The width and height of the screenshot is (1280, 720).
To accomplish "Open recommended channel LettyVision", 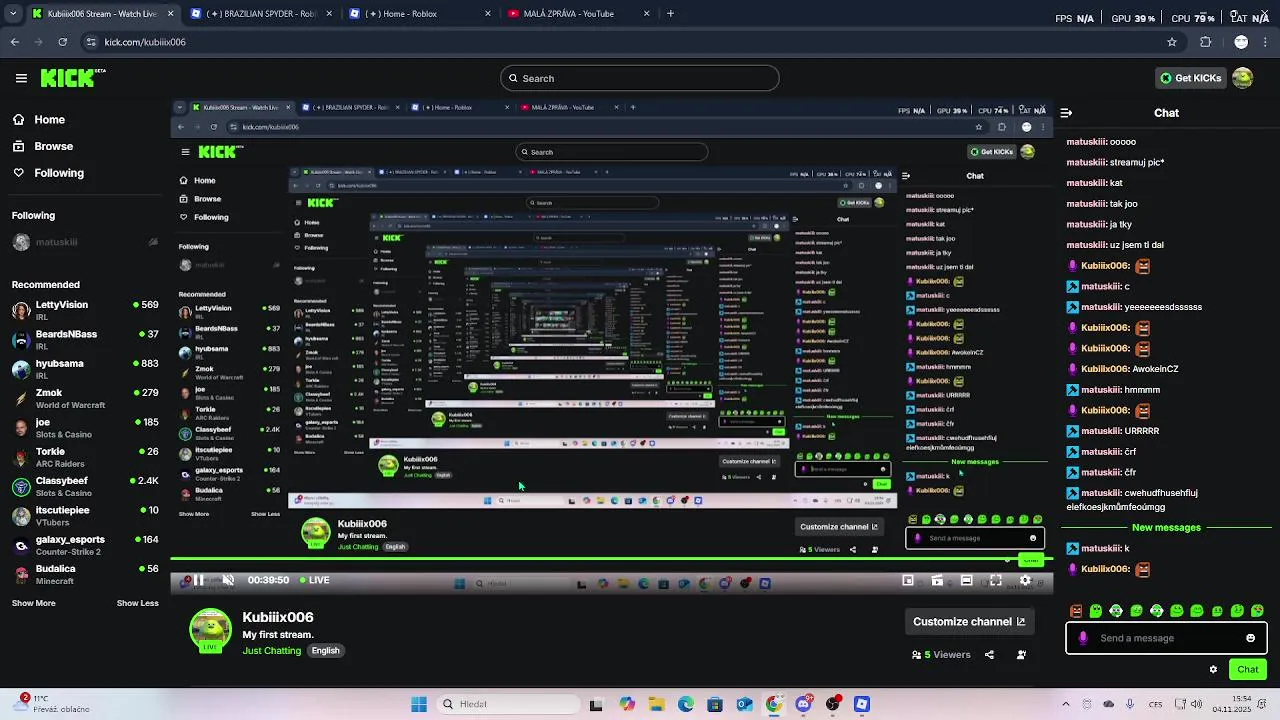I will 85,310.
